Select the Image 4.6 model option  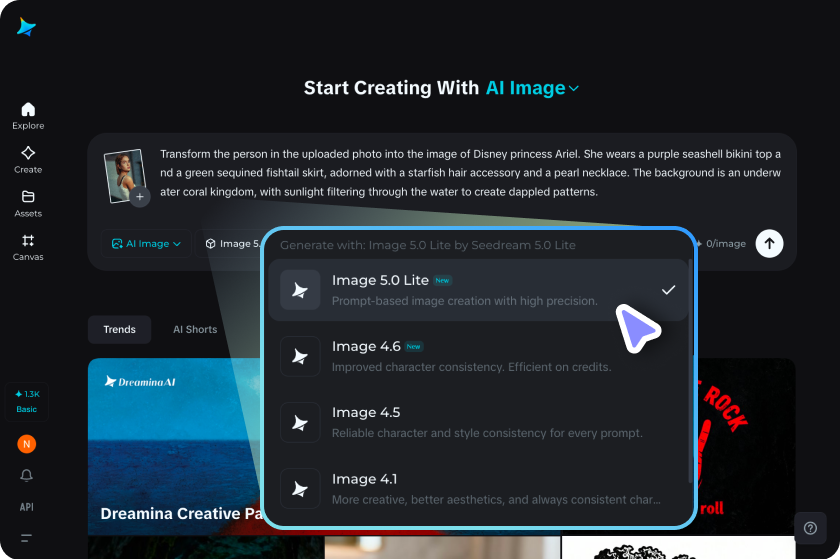(478, 356)
